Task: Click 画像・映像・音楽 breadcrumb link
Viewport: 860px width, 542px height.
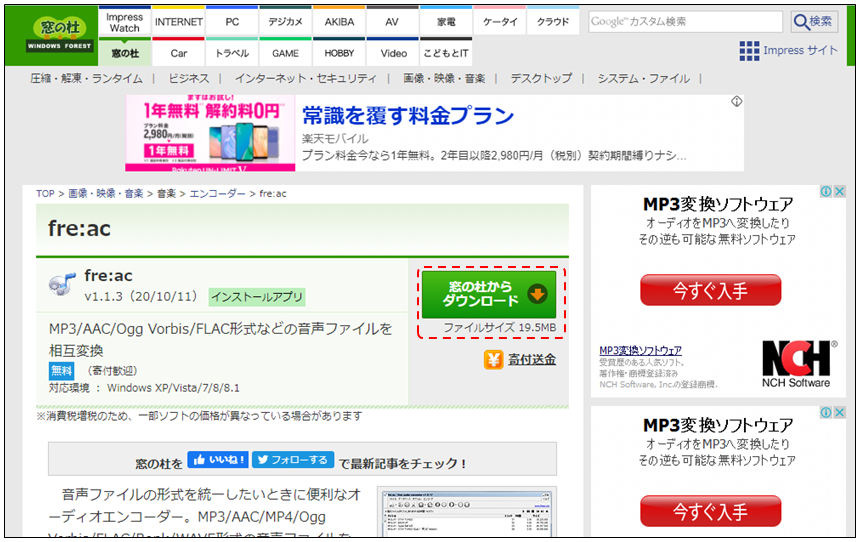Action: click(105, 194)
